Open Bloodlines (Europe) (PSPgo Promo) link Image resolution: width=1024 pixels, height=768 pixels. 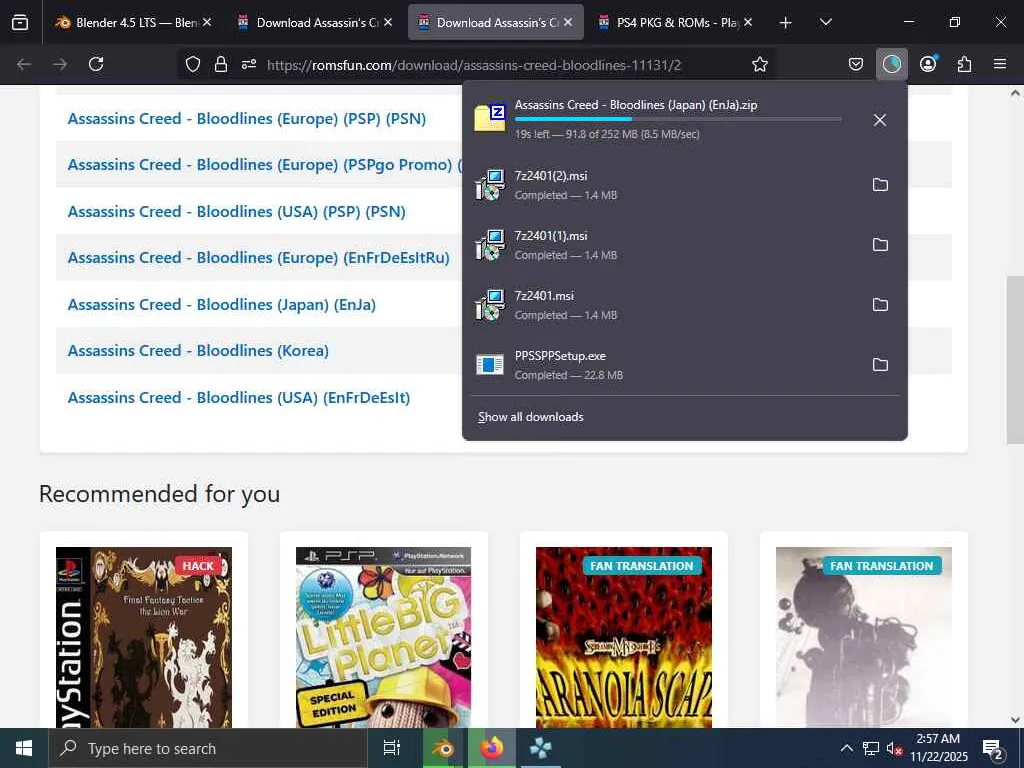pos(265,165)
